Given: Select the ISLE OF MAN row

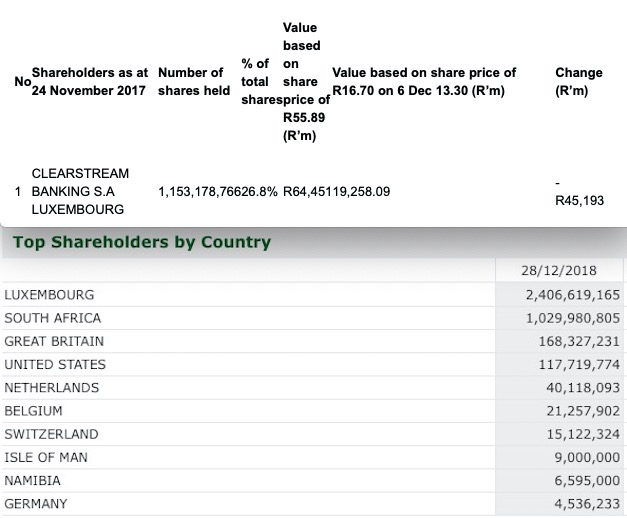Looking at the screenshot, I should click(312, 457).
